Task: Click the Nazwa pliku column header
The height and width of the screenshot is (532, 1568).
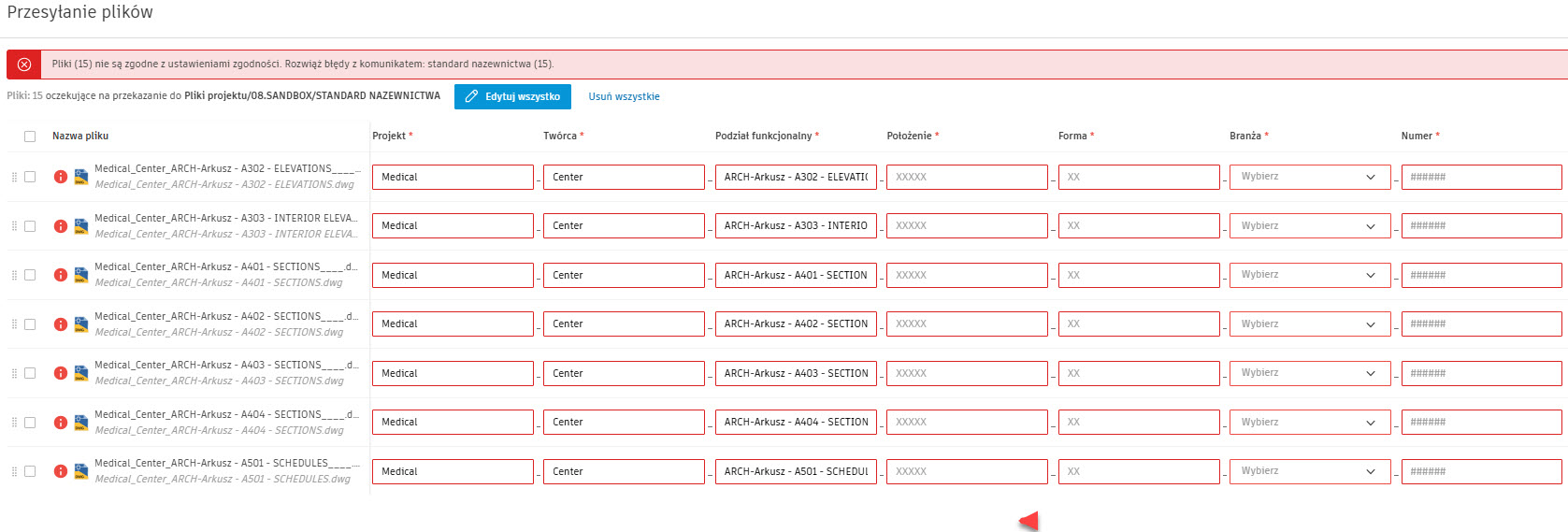Action: 80,137
